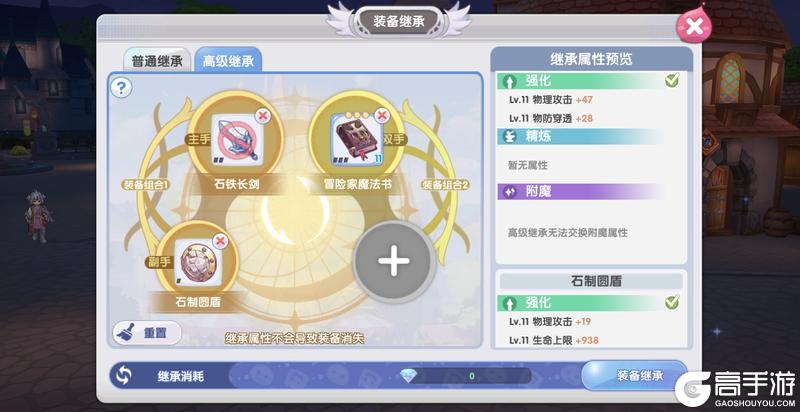
Task: Toggle the 强化 checkmark under 石制圆盾
Action: [672, 302]
